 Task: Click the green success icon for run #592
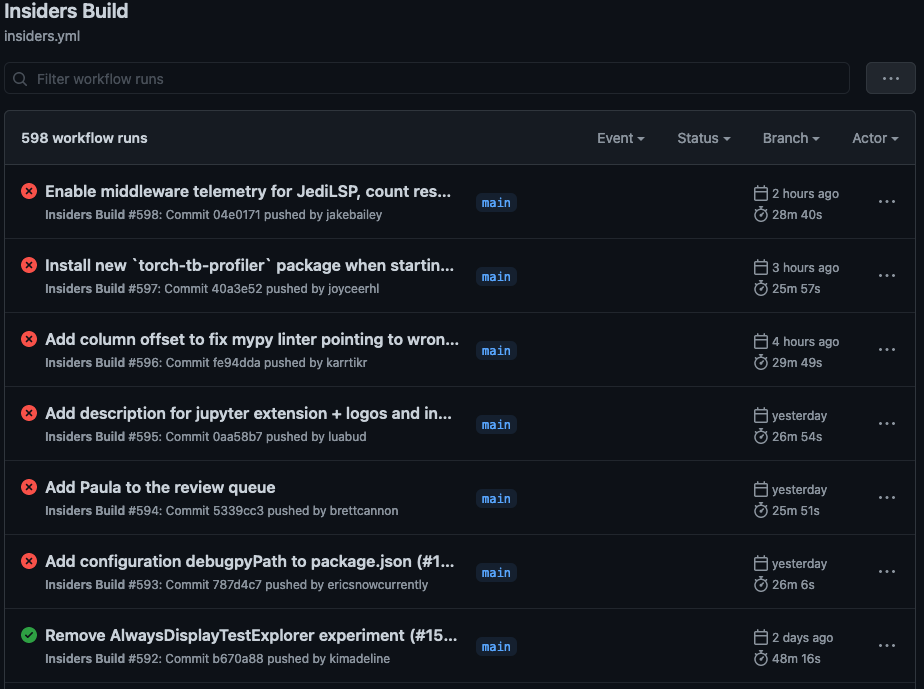pos(28,635)
